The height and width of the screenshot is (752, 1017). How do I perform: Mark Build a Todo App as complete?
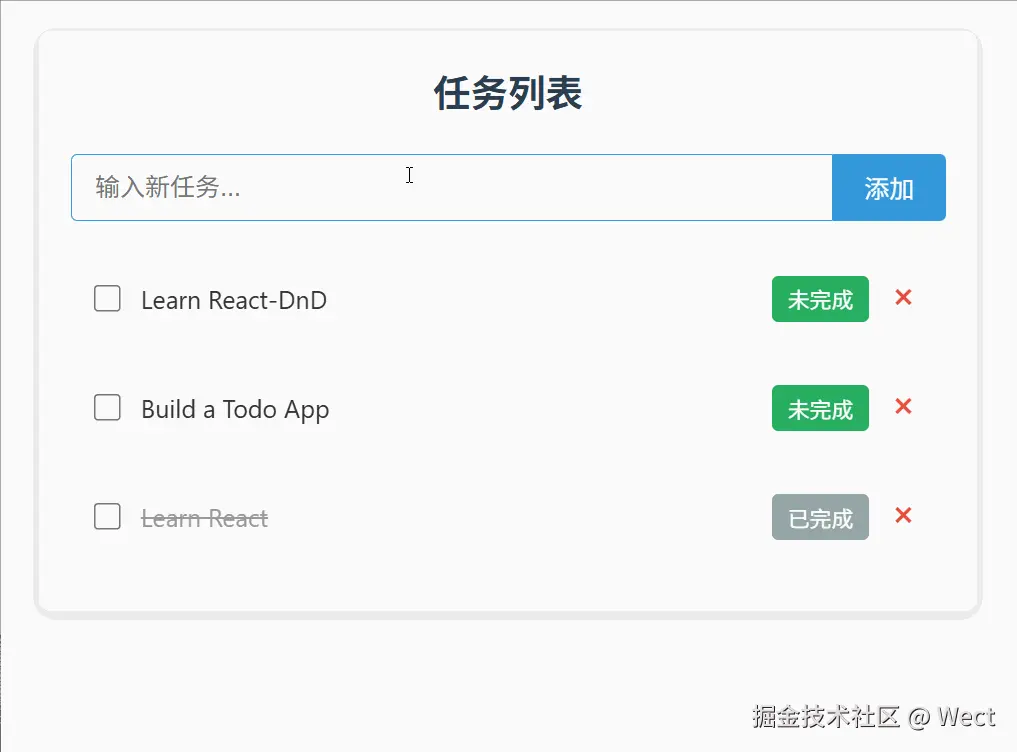click(x=107, y=407)
